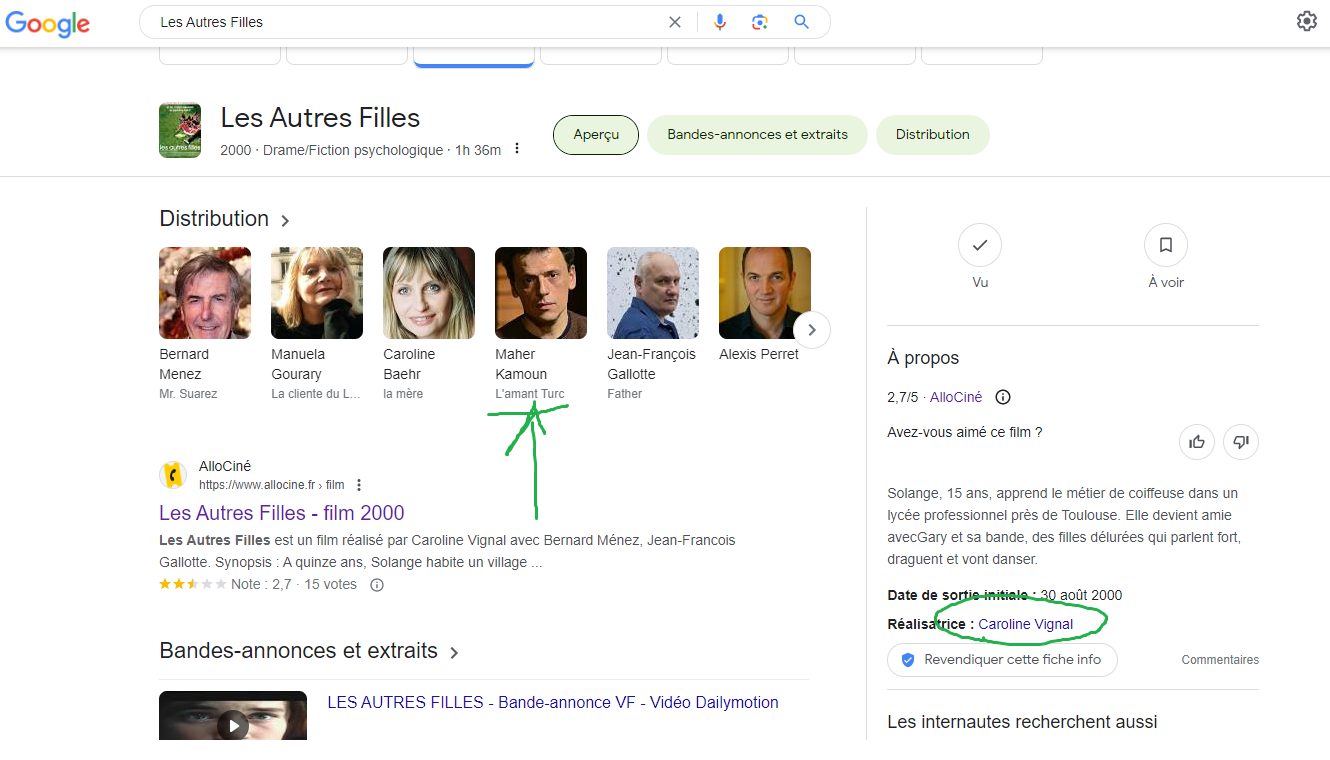Give the film a thumbs up
Screen dimensions: 1330x760
1197,441
